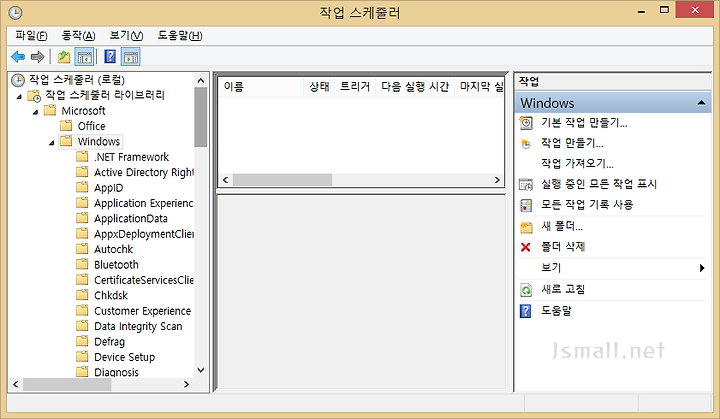The width and height of the screenshot is (720, 419).
Task: Expand the 보기 submenu arrow
Action: click(x=702, y=268)
